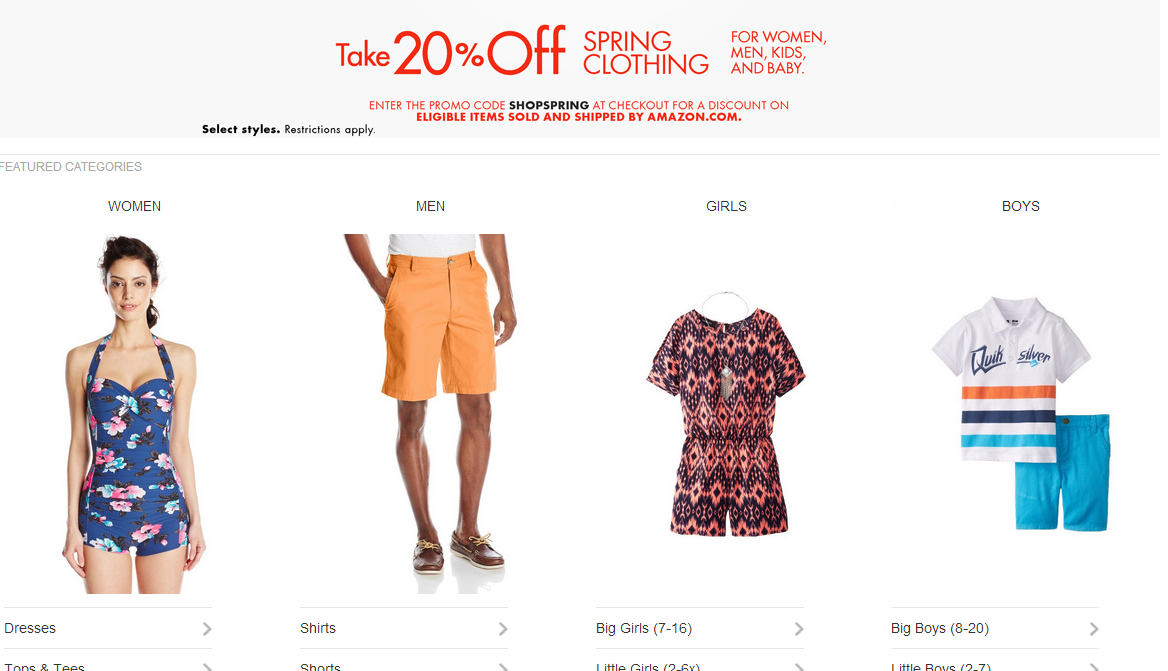Click the arrow next to Big Girls (7-16)
1168x671 pixels.
799,629
